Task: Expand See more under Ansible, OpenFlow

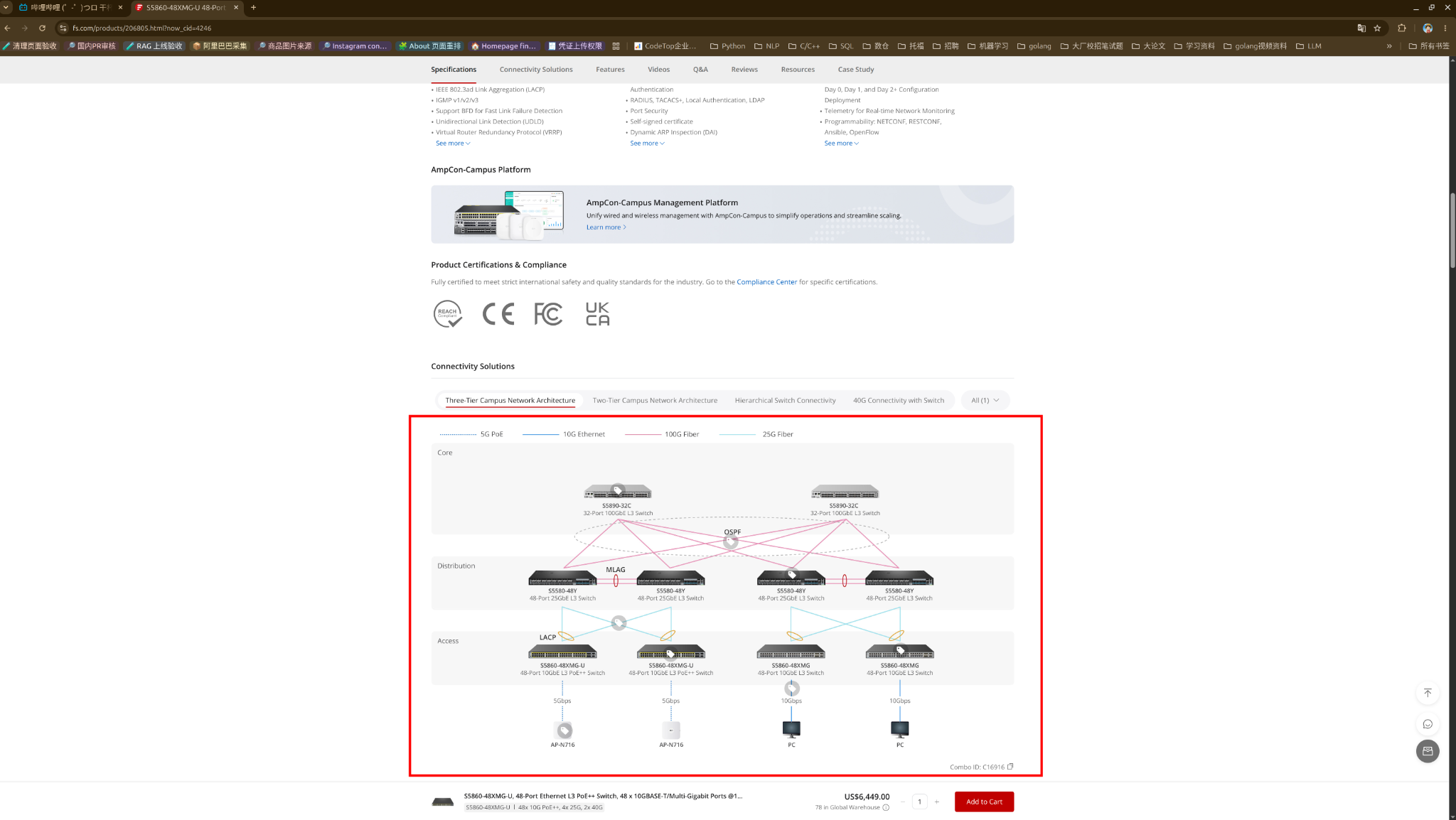Action: click(x=841, y=144)
